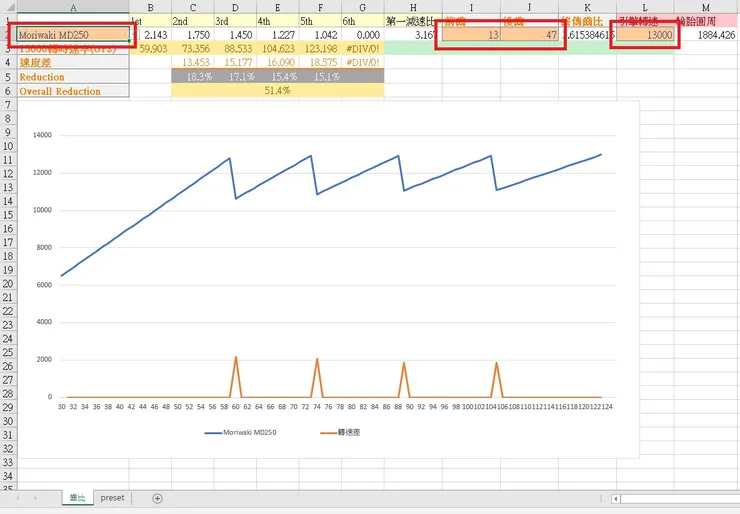Select row 20 header

click(8, 284)
